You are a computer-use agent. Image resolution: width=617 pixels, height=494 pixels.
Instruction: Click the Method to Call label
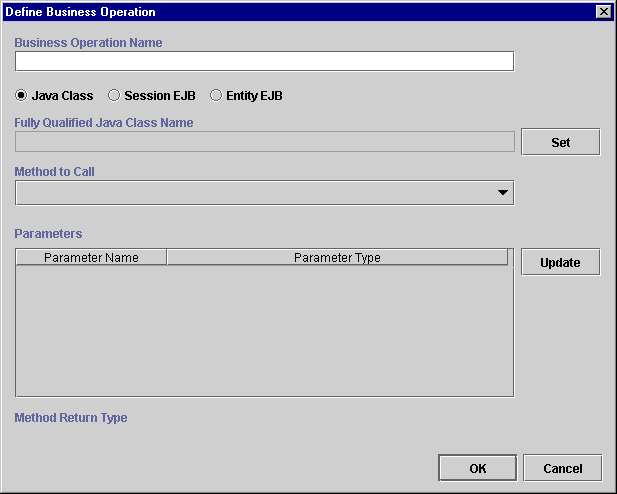[x=54, y=172]
